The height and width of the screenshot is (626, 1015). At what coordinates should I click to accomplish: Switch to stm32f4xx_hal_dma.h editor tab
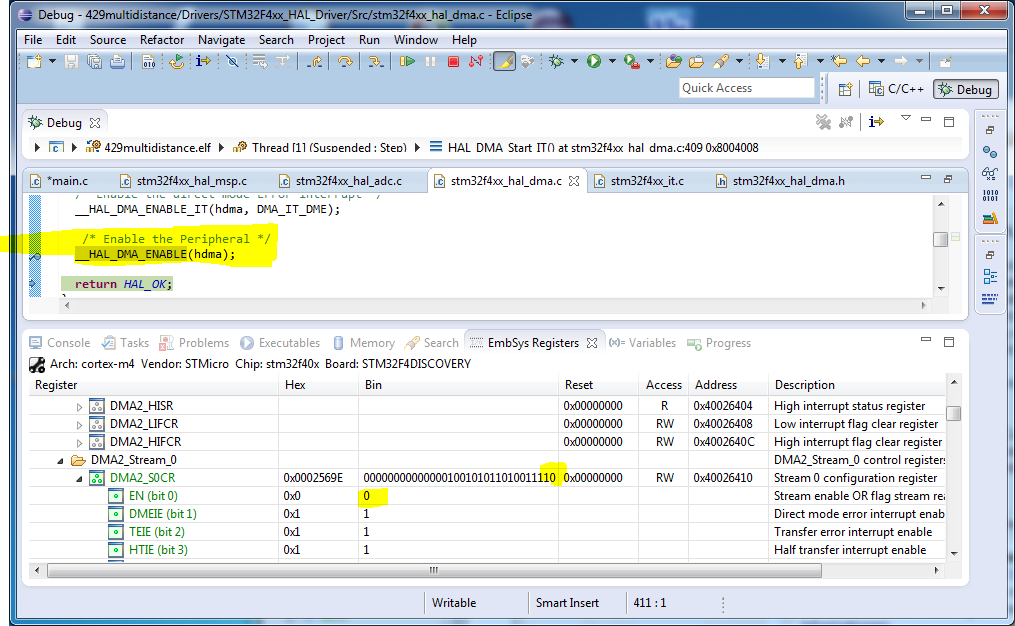tap(780, 181)
